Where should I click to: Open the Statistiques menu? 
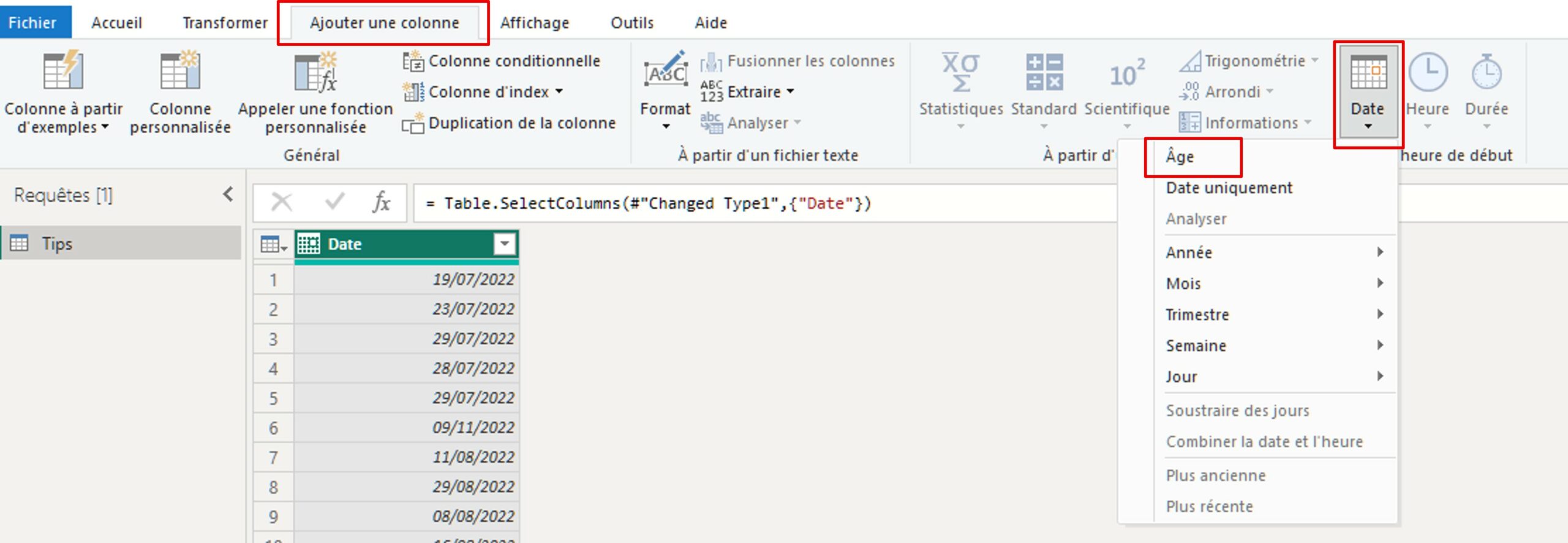pos(960,91)
